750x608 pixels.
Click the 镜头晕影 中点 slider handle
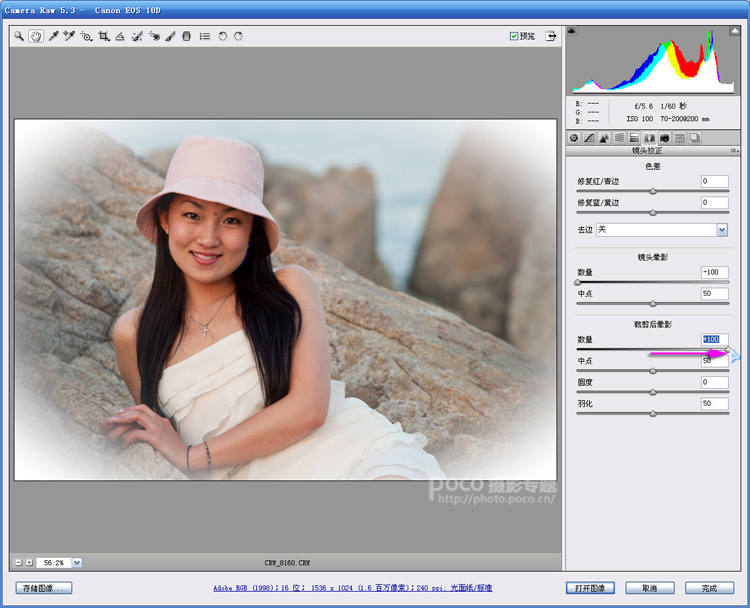coord(653,303)
